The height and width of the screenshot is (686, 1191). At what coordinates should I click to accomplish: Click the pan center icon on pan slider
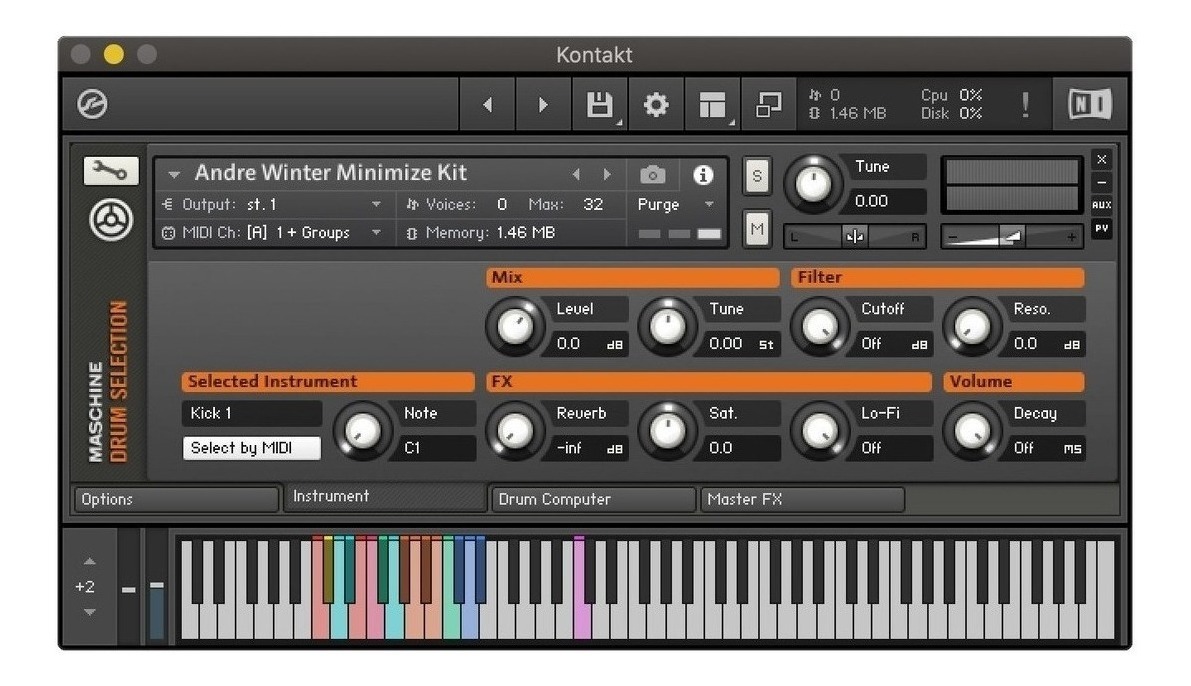click(855, 237)
